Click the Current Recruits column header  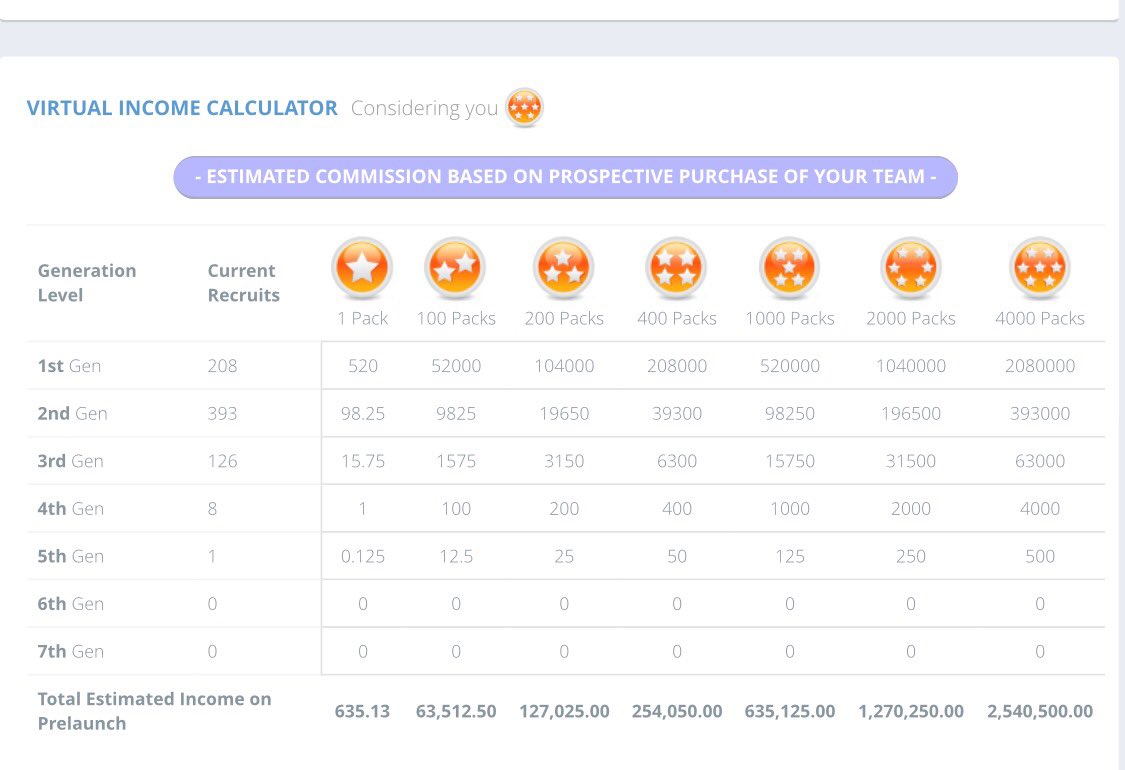244,283
